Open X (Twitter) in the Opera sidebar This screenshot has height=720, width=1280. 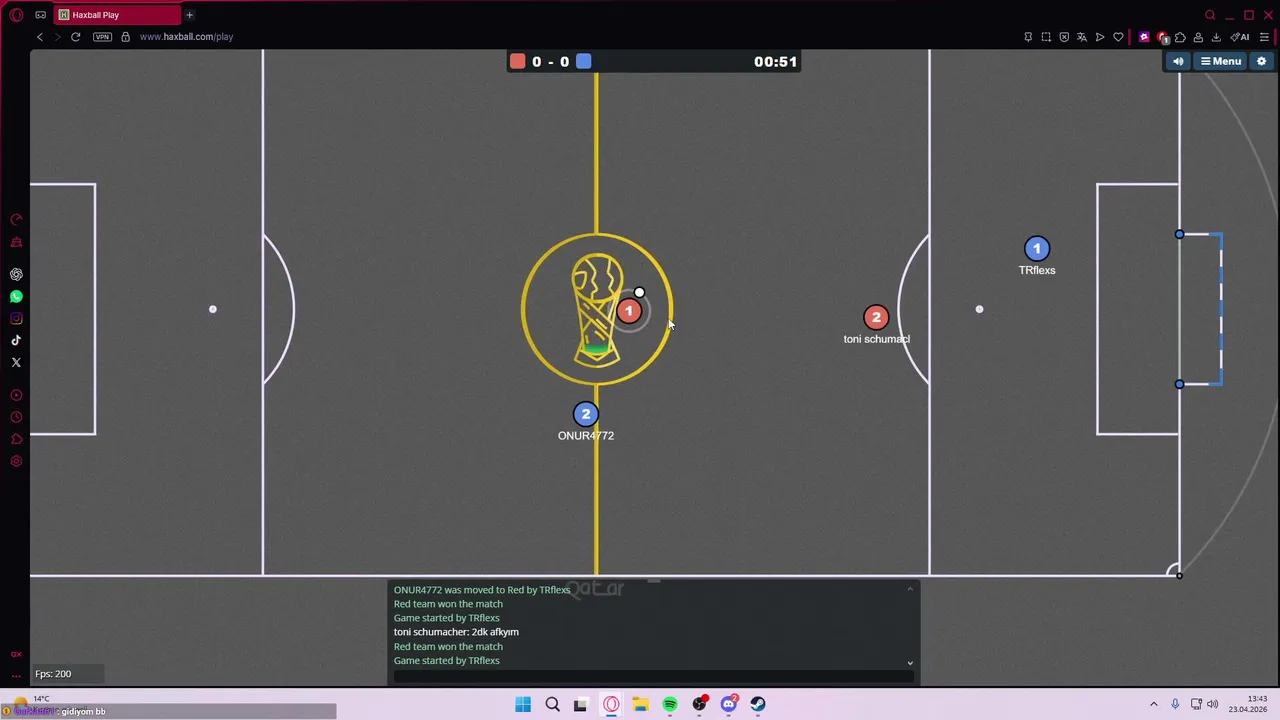pos(16,362)
